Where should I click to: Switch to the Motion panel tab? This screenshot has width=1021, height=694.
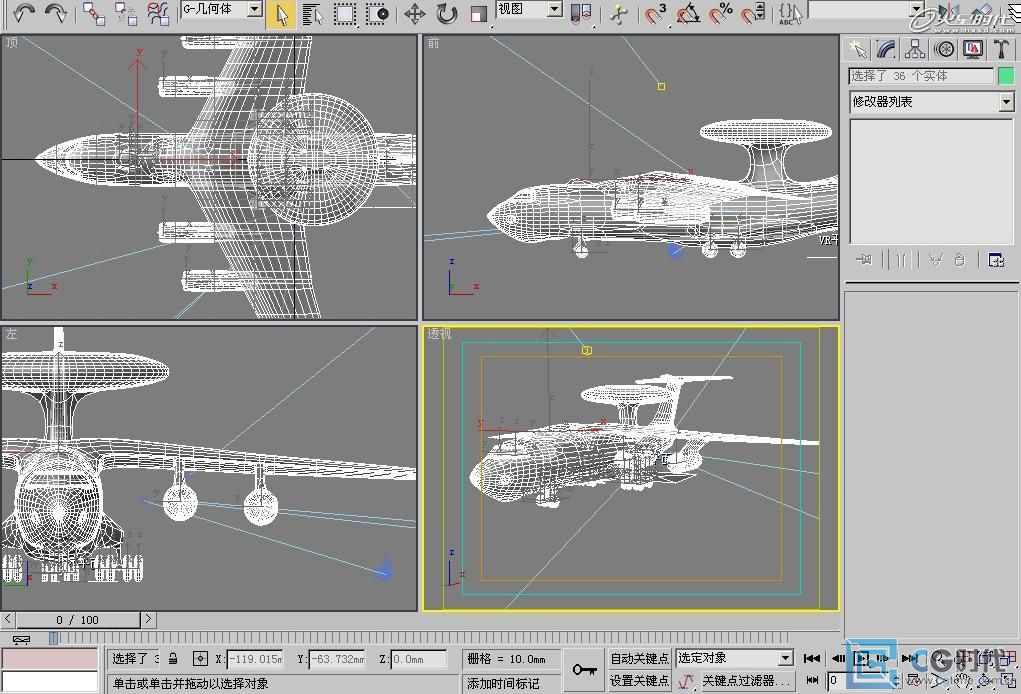(x=944, y=49)
